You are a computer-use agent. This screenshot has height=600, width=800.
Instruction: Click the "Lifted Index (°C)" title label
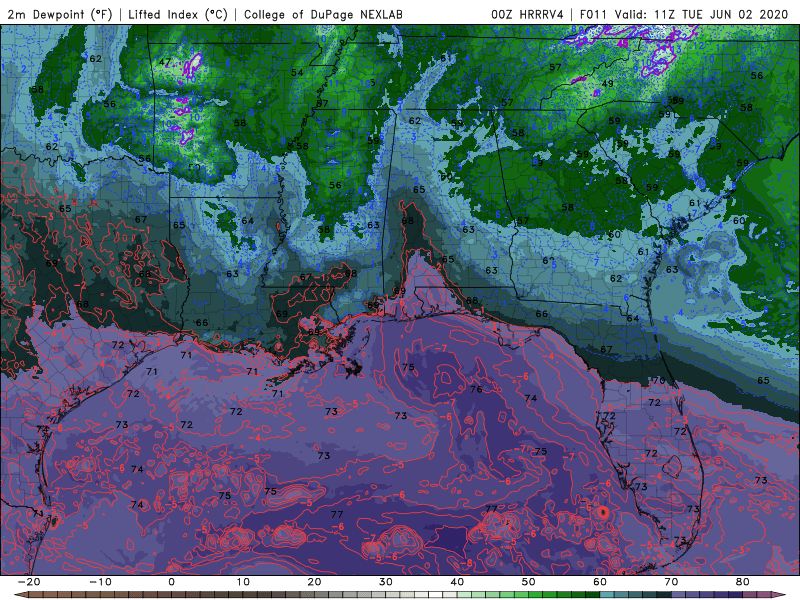pos(178,14)
